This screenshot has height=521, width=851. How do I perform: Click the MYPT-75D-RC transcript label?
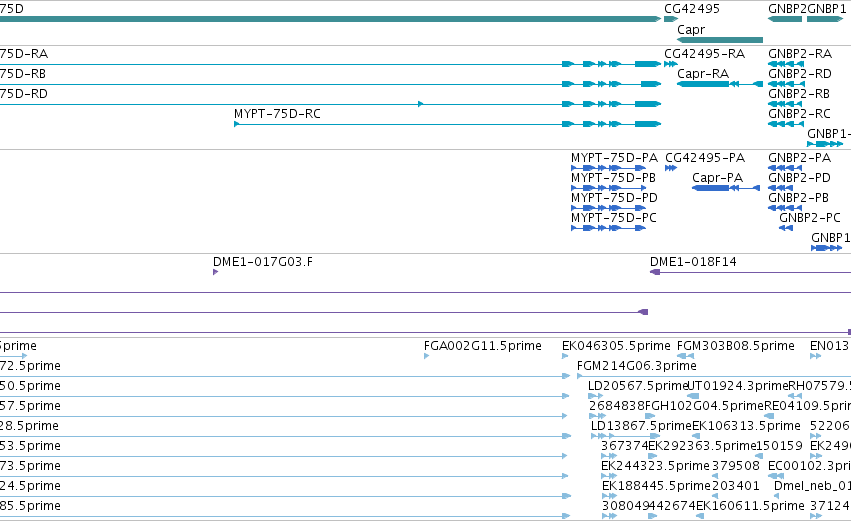tap(277, 114)
